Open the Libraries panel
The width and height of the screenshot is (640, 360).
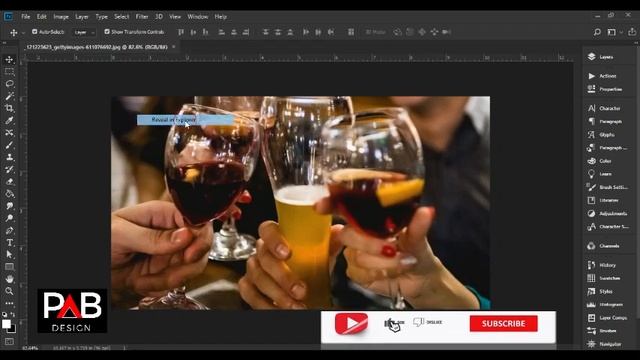[603, 200]
